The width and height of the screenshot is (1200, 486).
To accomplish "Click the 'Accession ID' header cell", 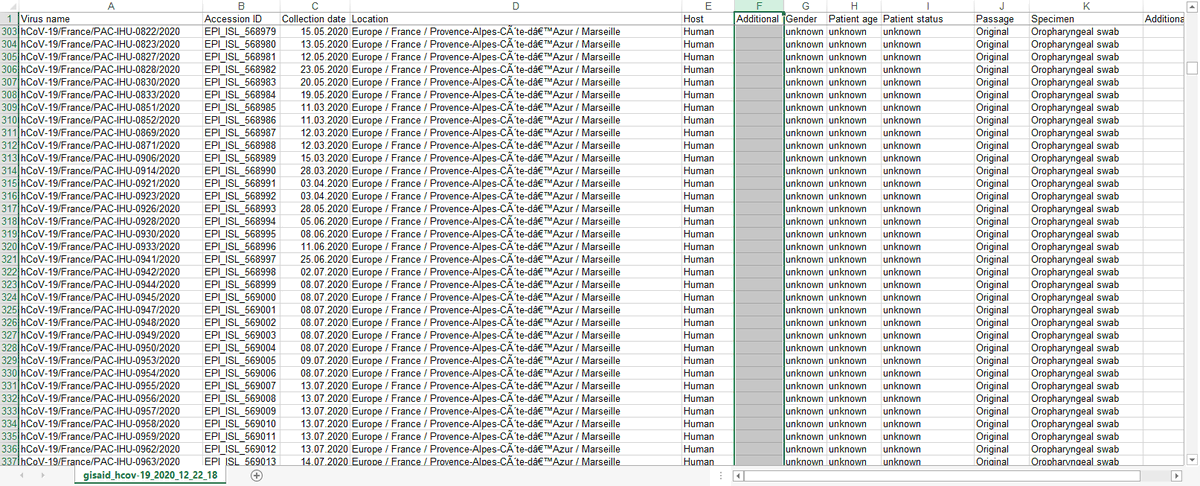I will 240,19.
